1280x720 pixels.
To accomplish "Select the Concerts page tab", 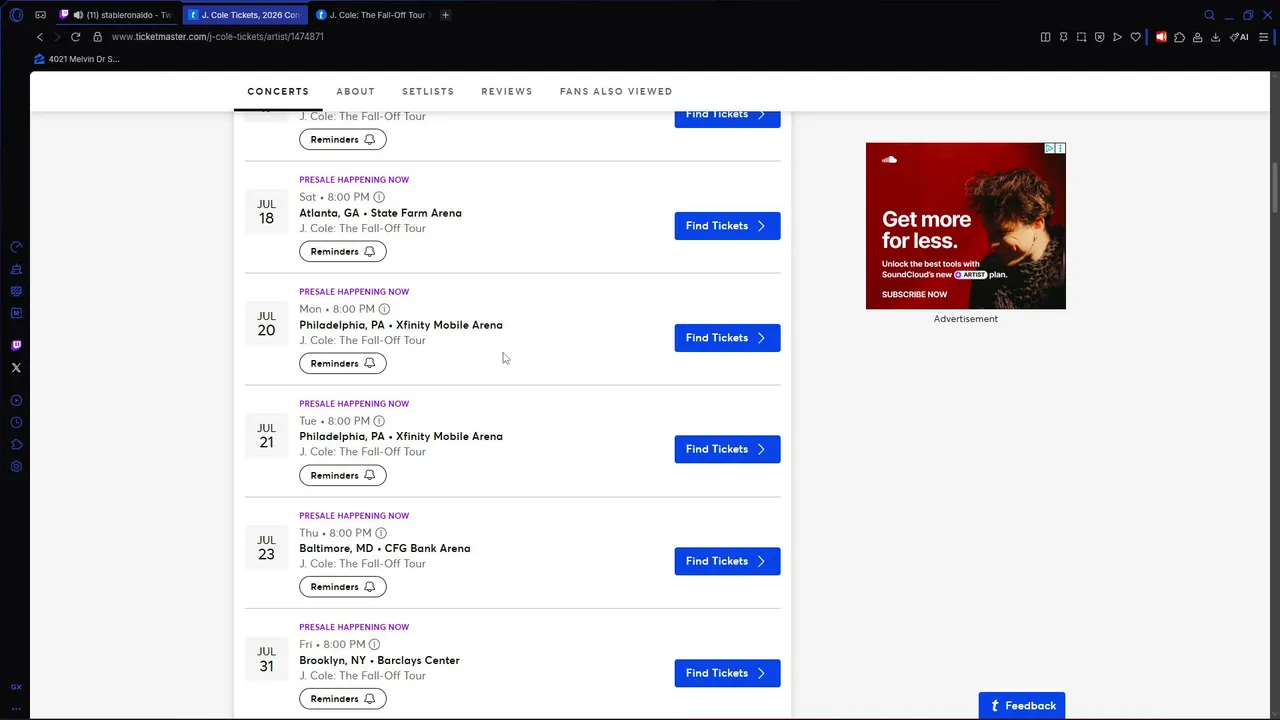I will point(278,91).
